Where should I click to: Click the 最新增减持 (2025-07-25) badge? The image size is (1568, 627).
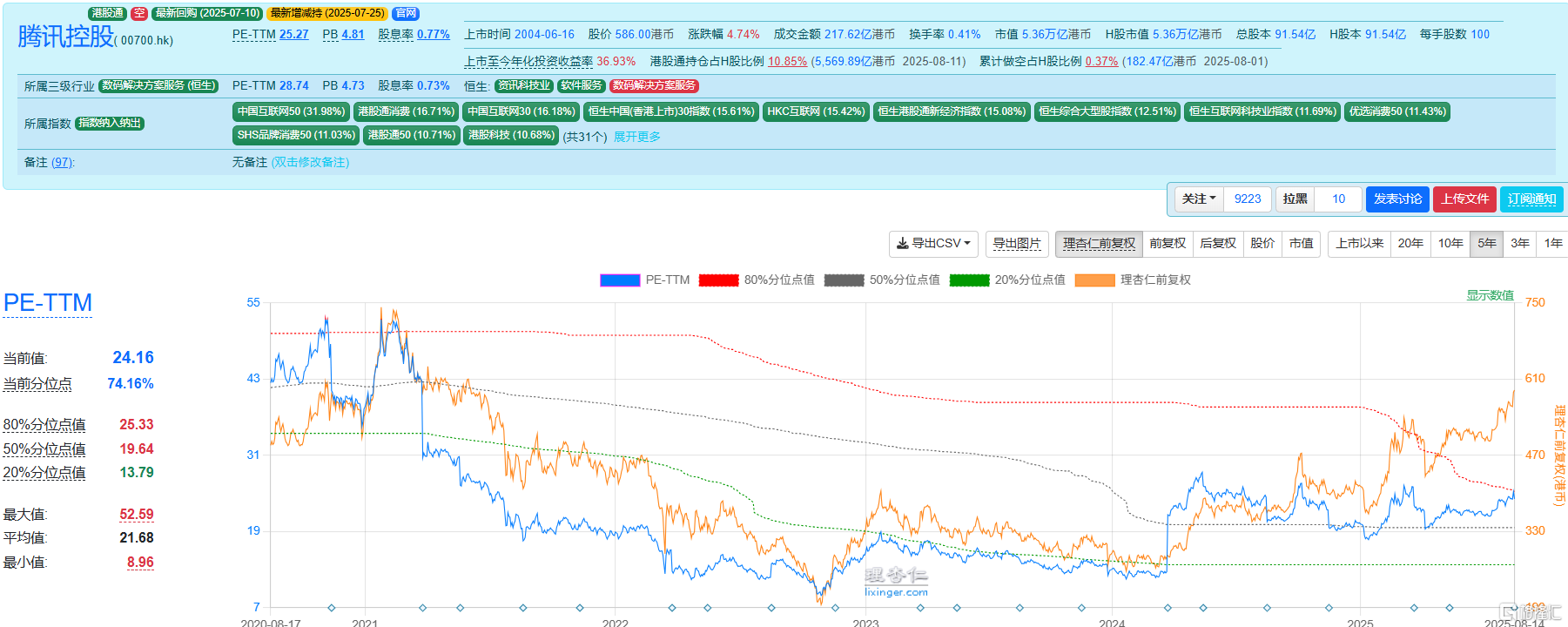click(x=327, y=14)
